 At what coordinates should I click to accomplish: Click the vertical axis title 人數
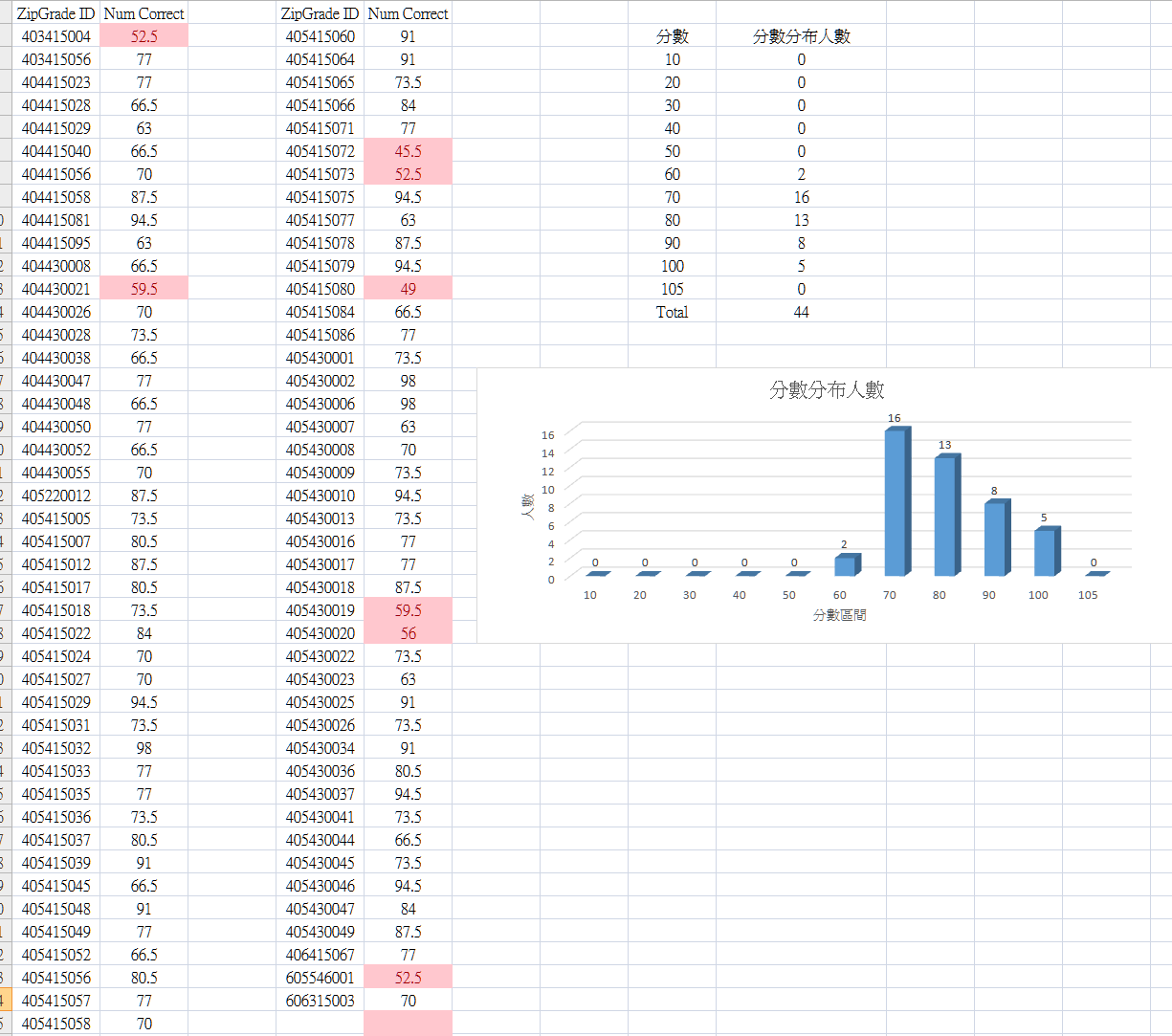pyautogui.click(x=527, y=505)
